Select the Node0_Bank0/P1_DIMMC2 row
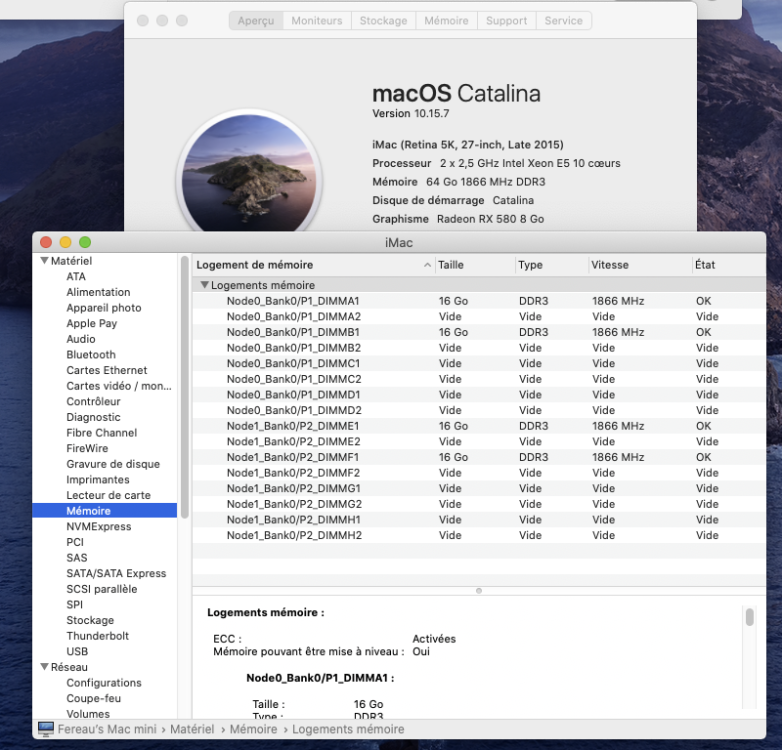This screenshot has width=782, height=750. (479, 379)
